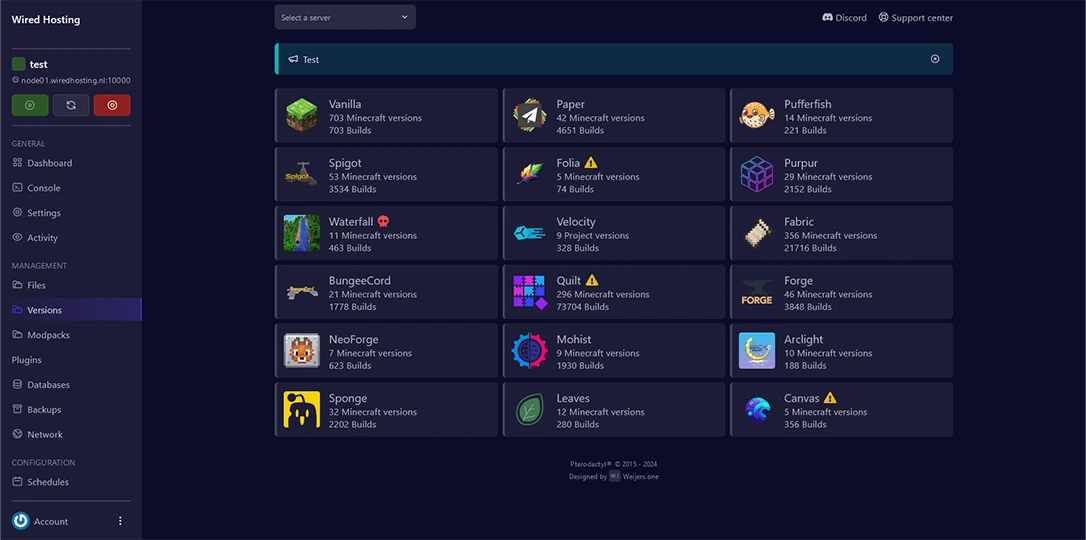Click the NeoForge fox icon
1086x540 pixels.
tap(302, 350)
